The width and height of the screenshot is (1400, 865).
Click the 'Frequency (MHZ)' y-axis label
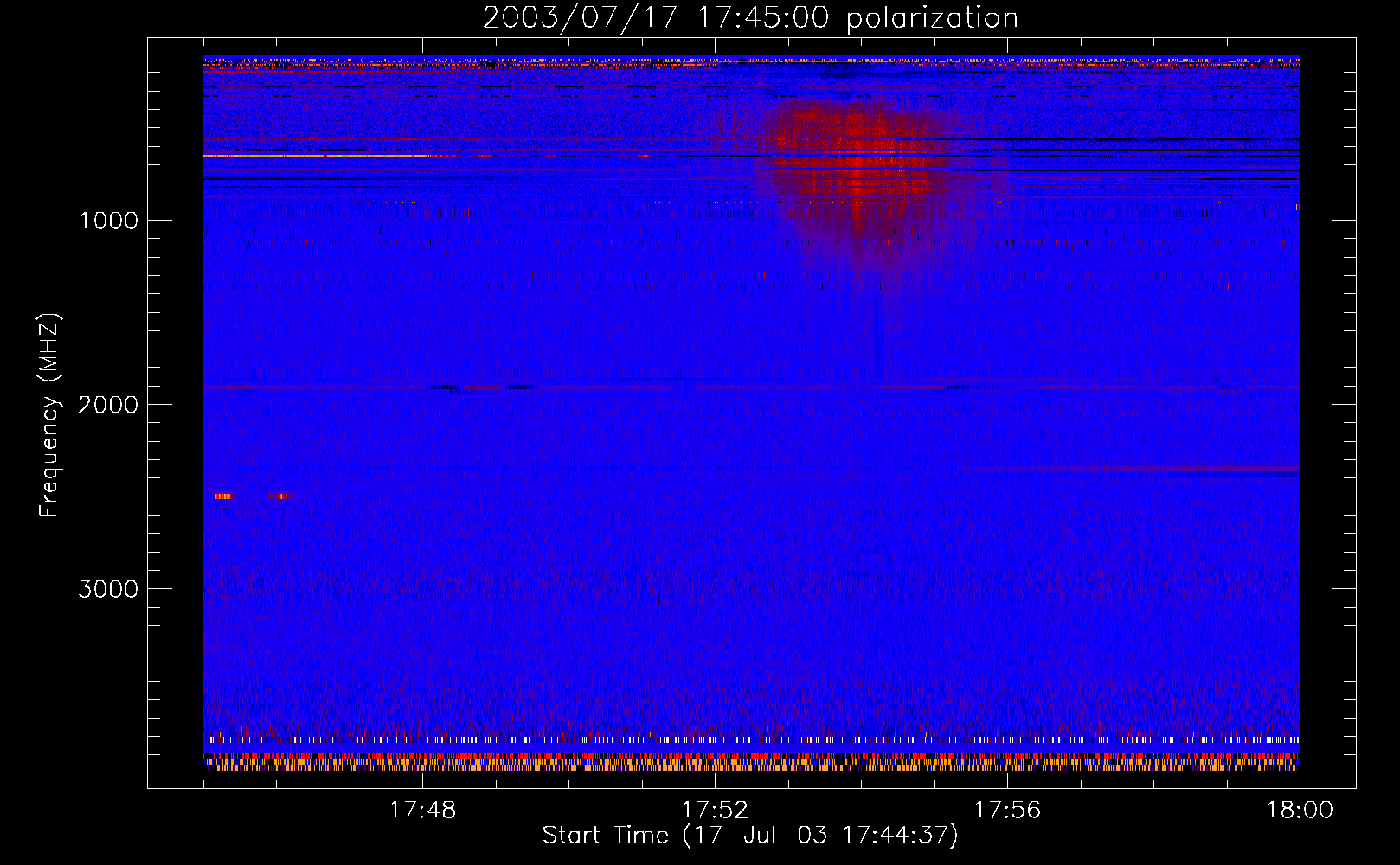50,414
